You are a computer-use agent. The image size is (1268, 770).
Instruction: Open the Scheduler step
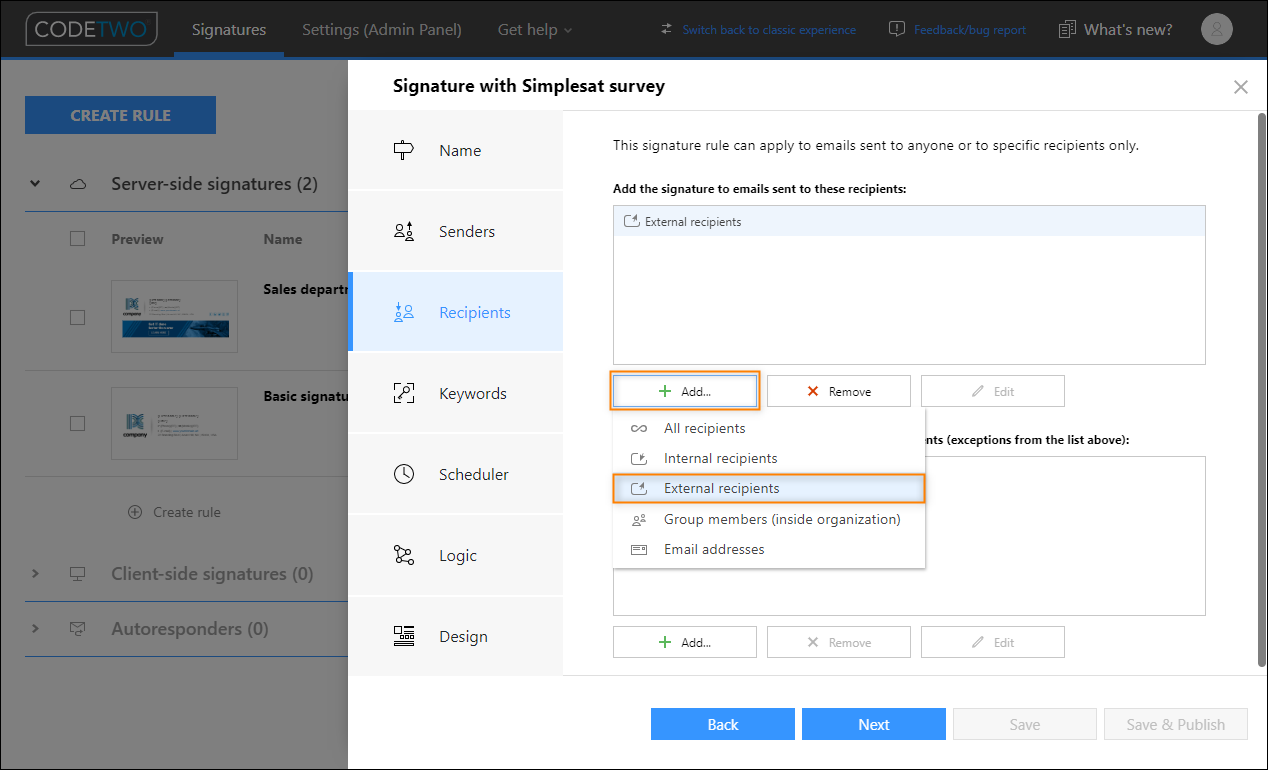point(456,475)
